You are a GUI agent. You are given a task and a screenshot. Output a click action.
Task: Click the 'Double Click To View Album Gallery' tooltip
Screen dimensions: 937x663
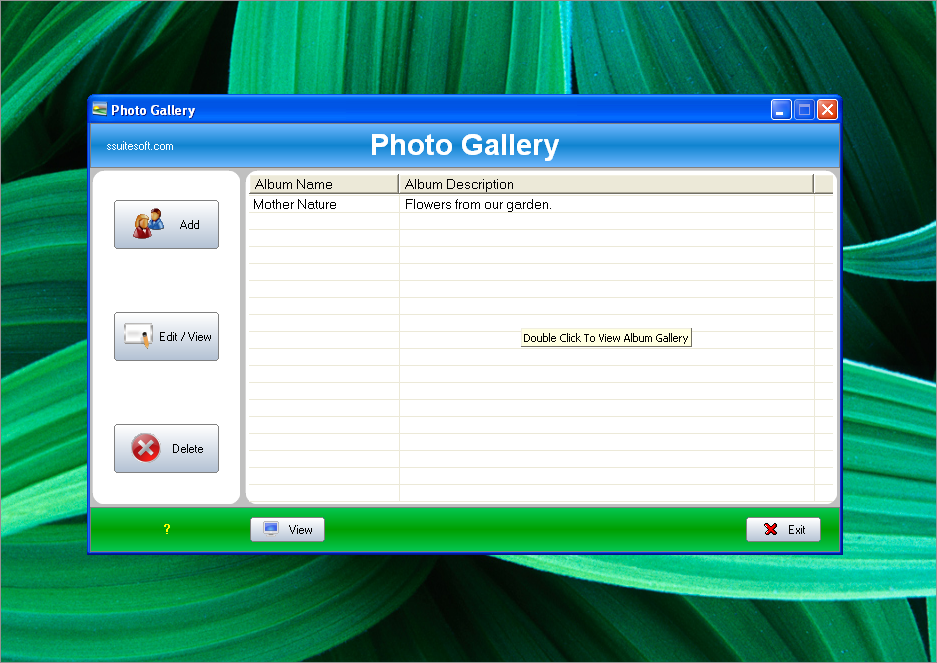point(606,338)
